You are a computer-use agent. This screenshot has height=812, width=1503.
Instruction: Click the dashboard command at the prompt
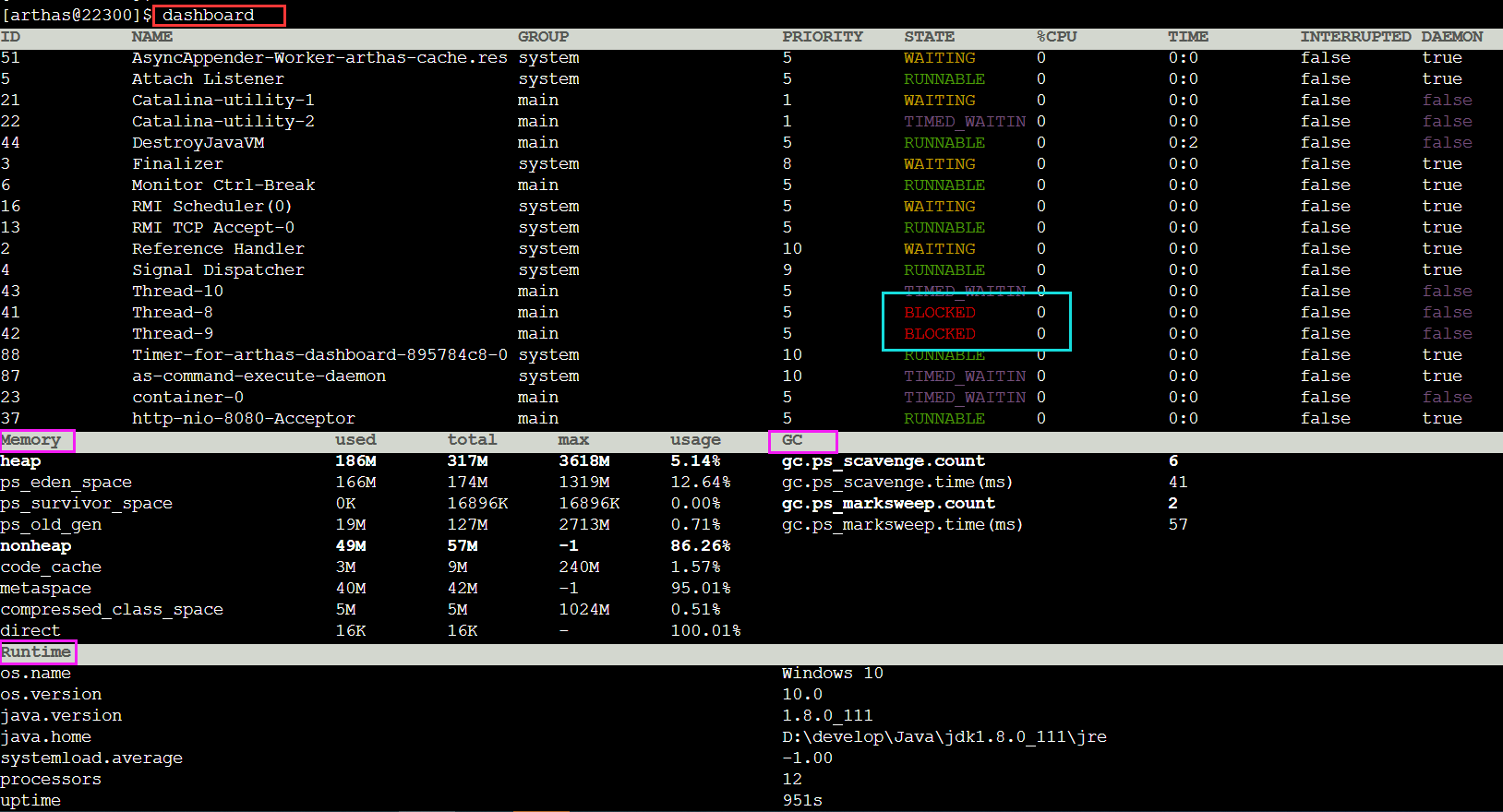tap(209, 15)
